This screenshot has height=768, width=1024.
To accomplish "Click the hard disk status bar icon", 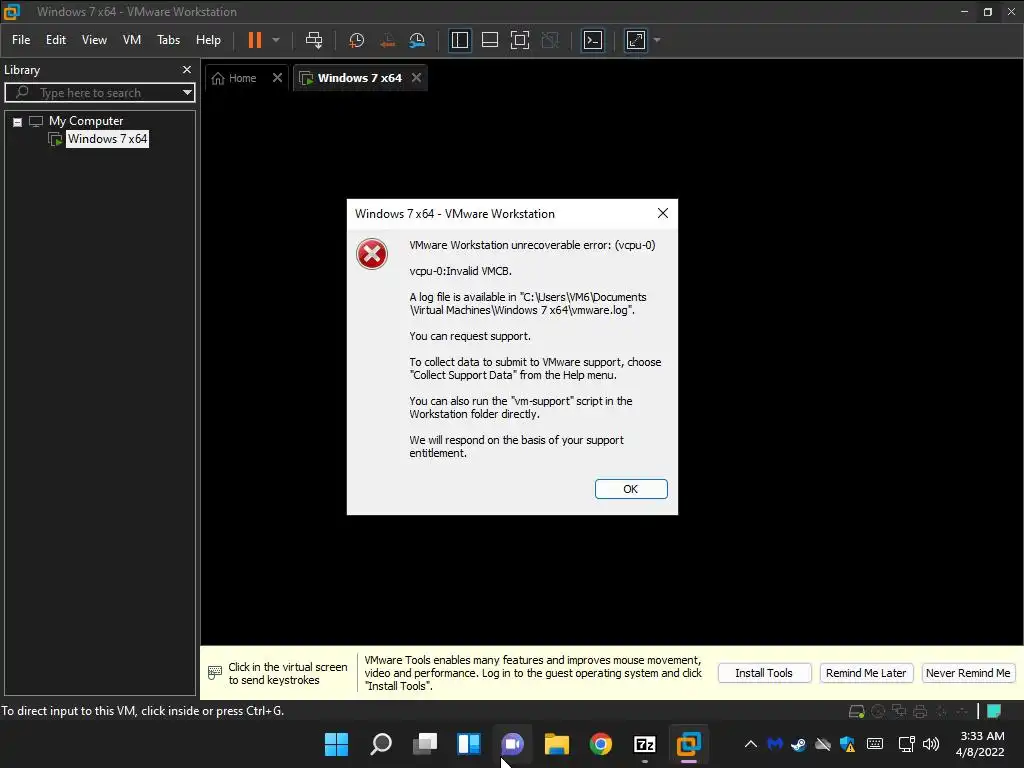I will pyautogui.click(x=856, y=711).
